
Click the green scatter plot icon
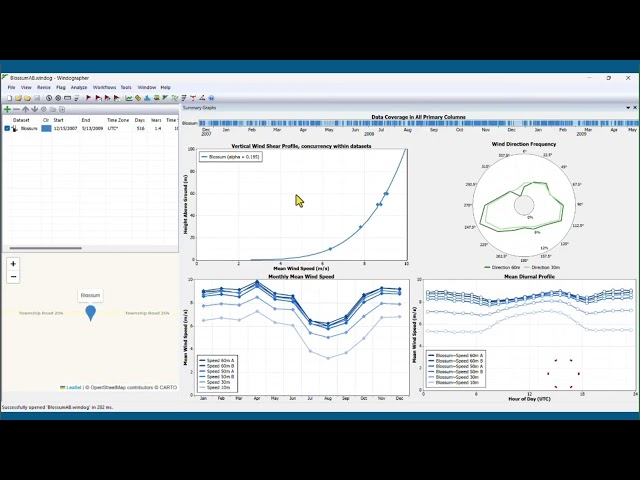[x=175, y=98]
